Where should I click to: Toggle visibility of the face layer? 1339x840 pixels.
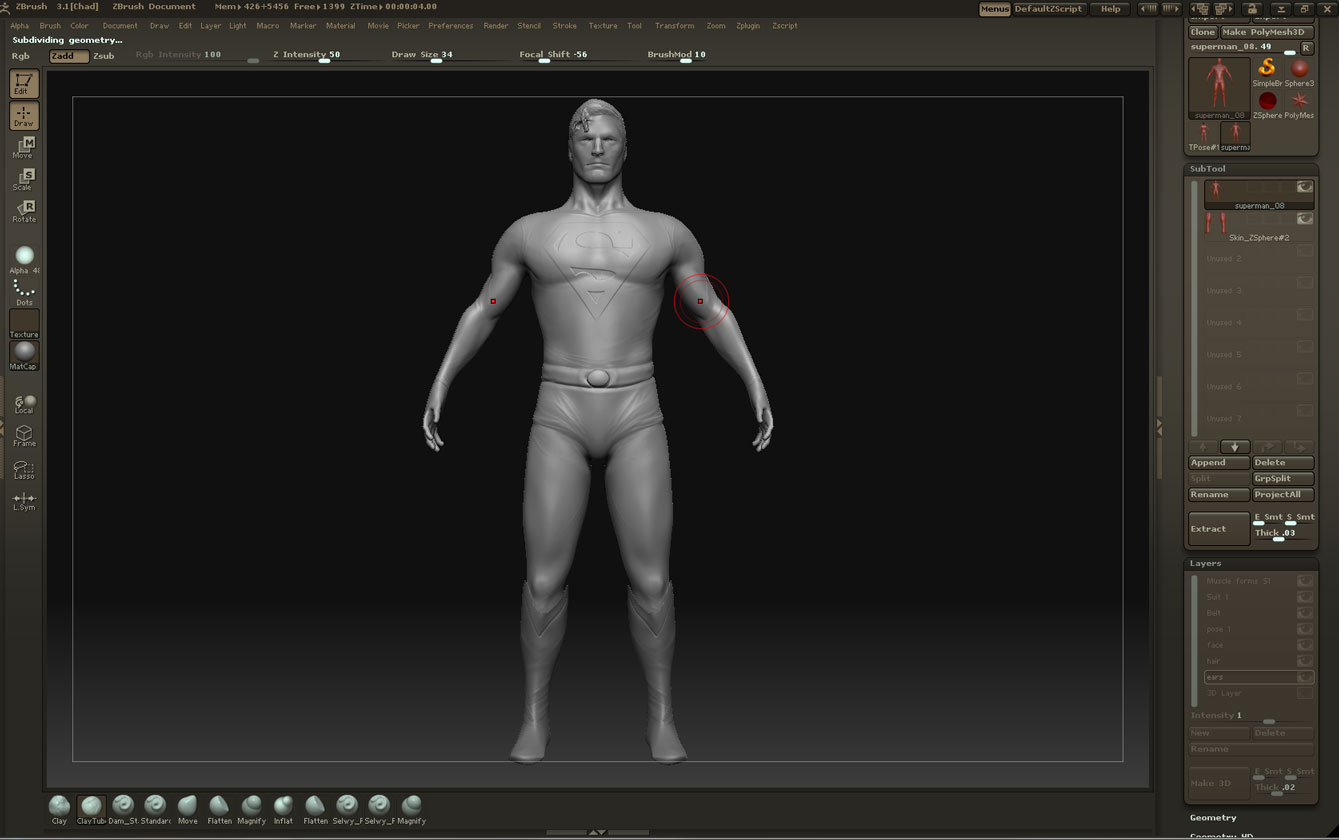coord(1305,645)
